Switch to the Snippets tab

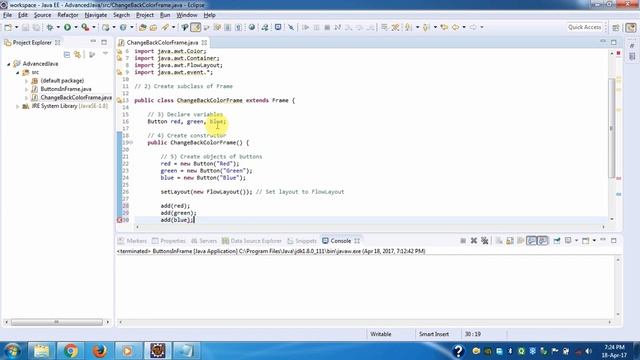coord(302,241)
